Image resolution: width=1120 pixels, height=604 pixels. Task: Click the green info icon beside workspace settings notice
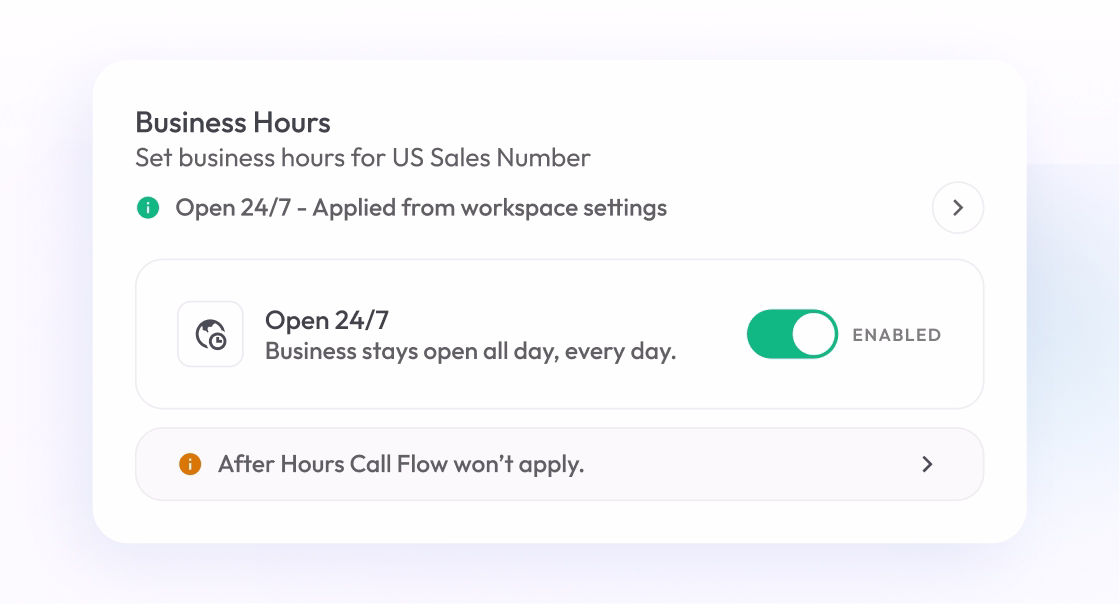coord(149,208)
